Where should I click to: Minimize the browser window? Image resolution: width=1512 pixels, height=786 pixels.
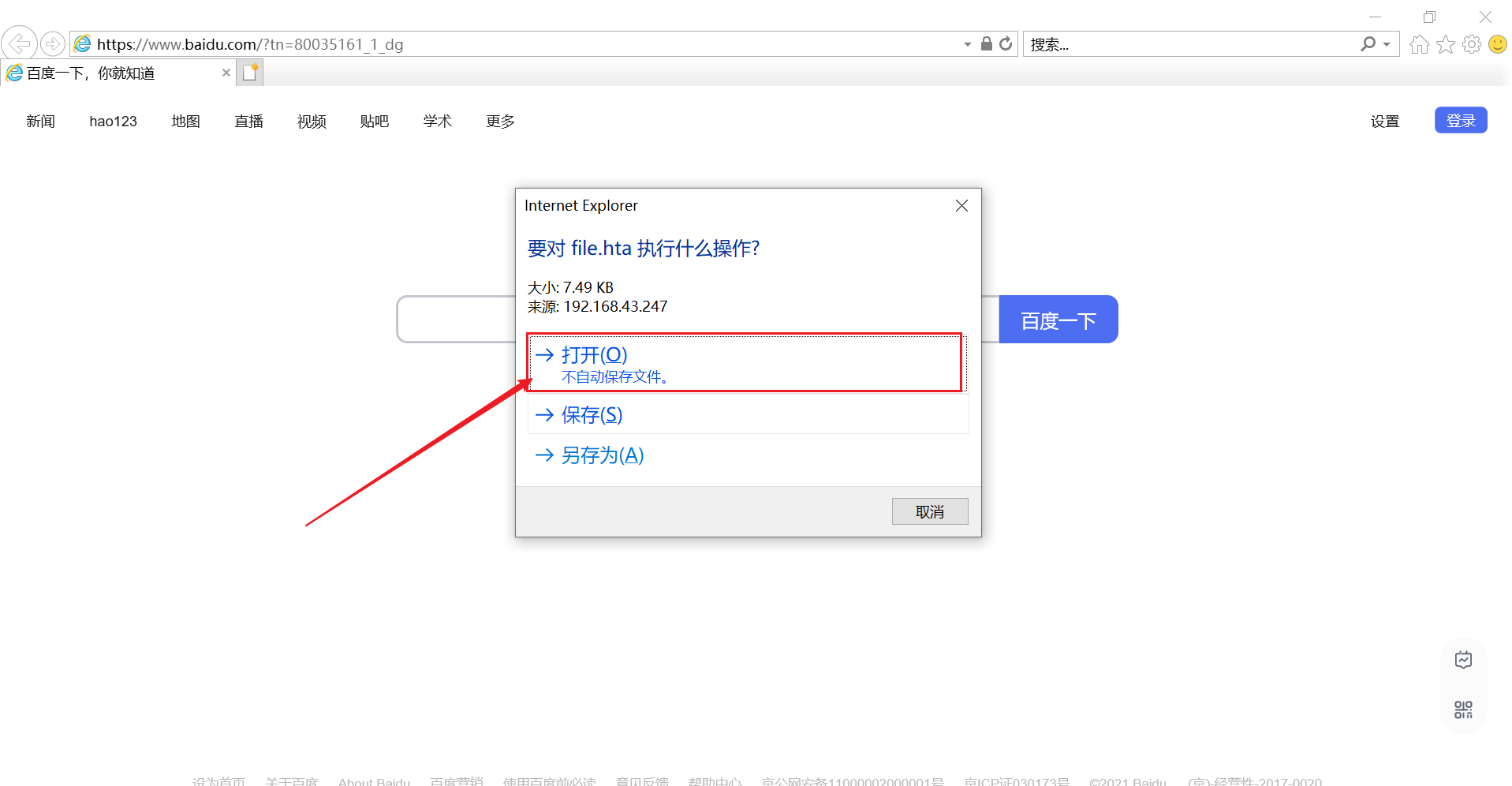click(x=1375, y=17)
